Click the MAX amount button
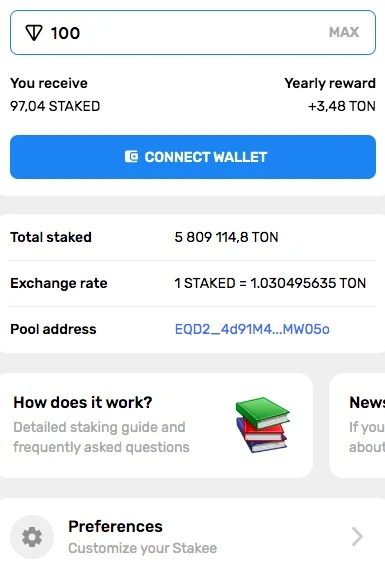The width and height of the screenshot is (385, 573). coord(344,32)
